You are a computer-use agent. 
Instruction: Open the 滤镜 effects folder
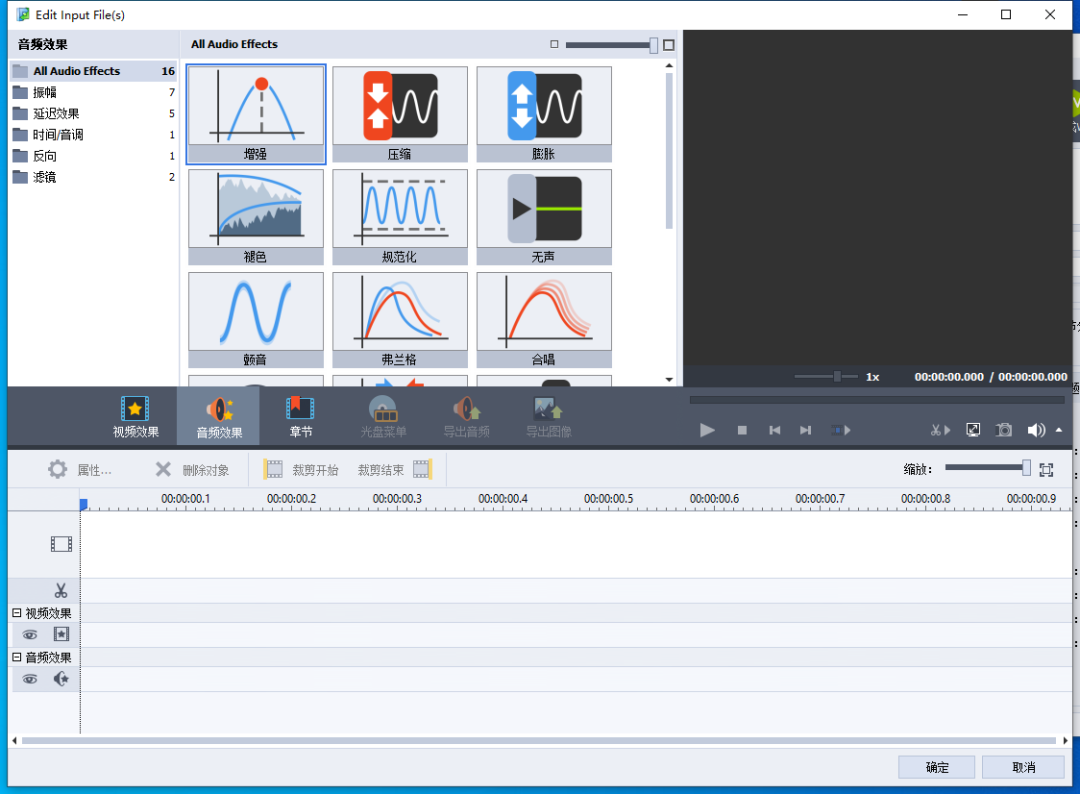[x=94, y=178]
